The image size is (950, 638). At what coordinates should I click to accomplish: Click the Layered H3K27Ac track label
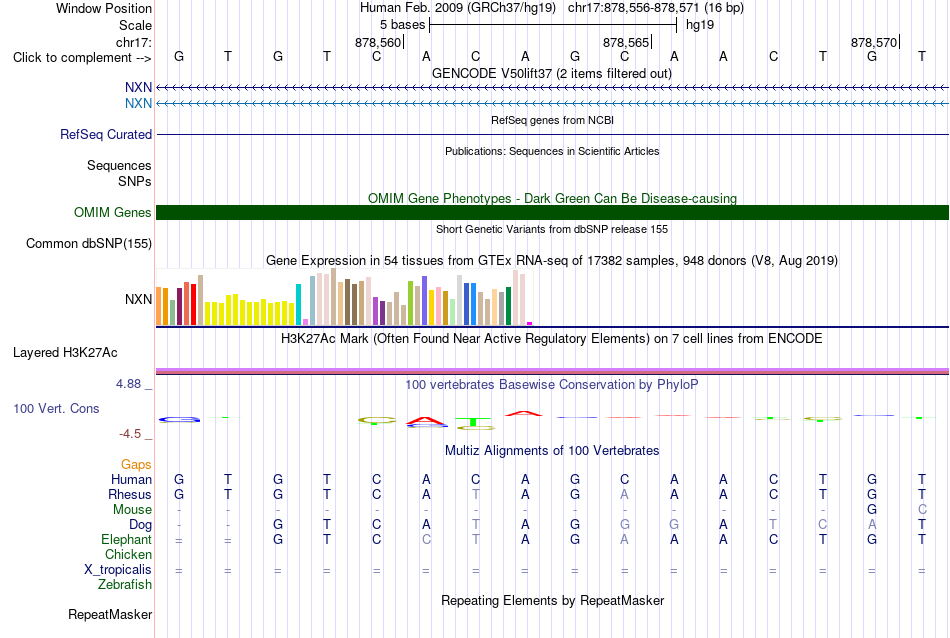tap(65, 353)
